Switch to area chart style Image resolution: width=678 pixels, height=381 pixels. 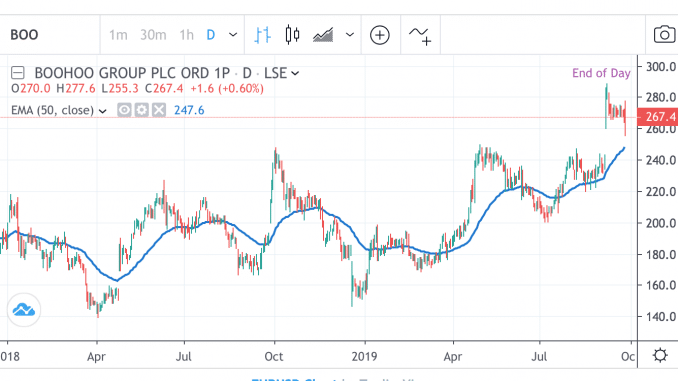tap(323, 35)
